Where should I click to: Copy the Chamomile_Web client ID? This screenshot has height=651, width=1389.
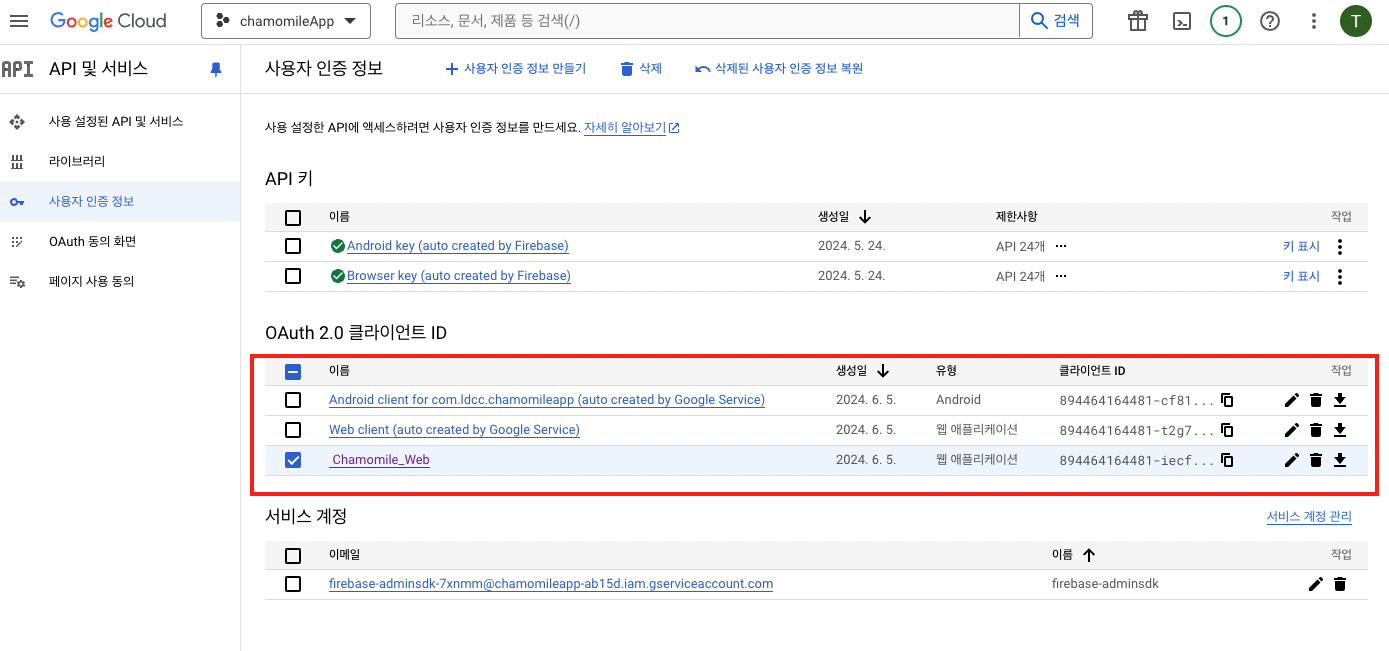[1227, 461]
